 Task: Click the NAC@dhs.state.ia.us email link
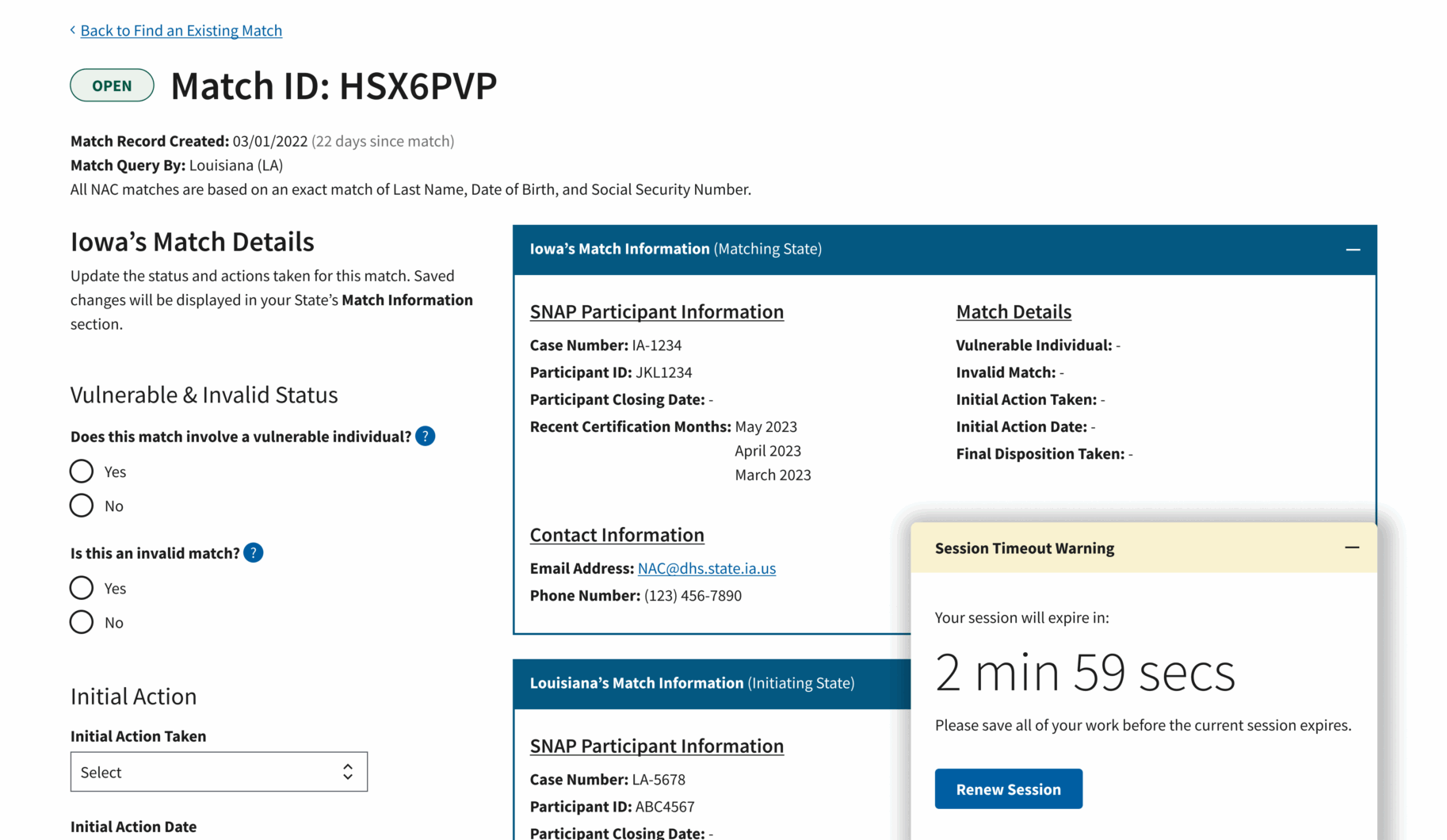706,568
